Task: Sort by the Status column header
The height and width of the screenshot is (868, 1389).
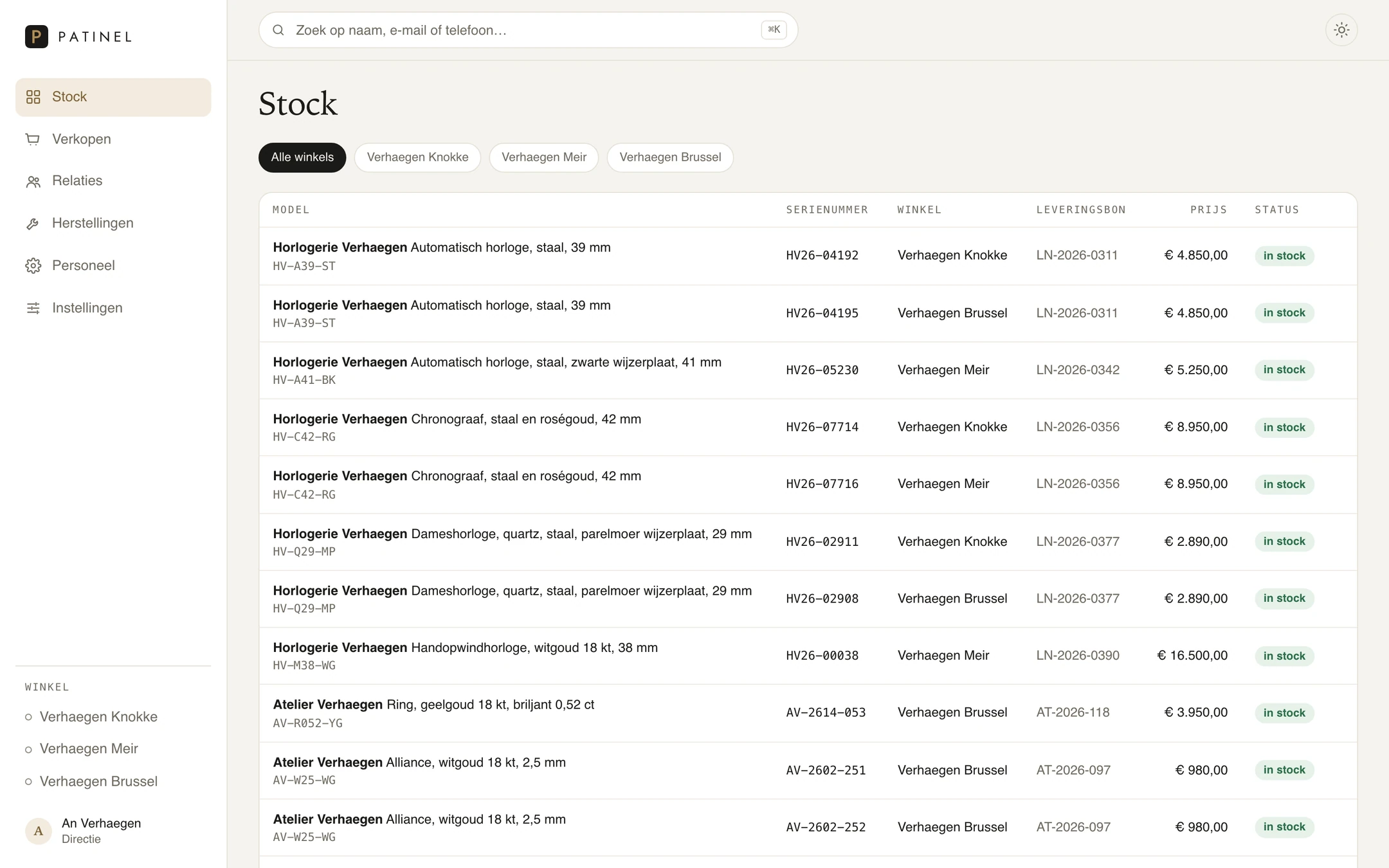Action: pyautogui.click(x=1276, y=210)
